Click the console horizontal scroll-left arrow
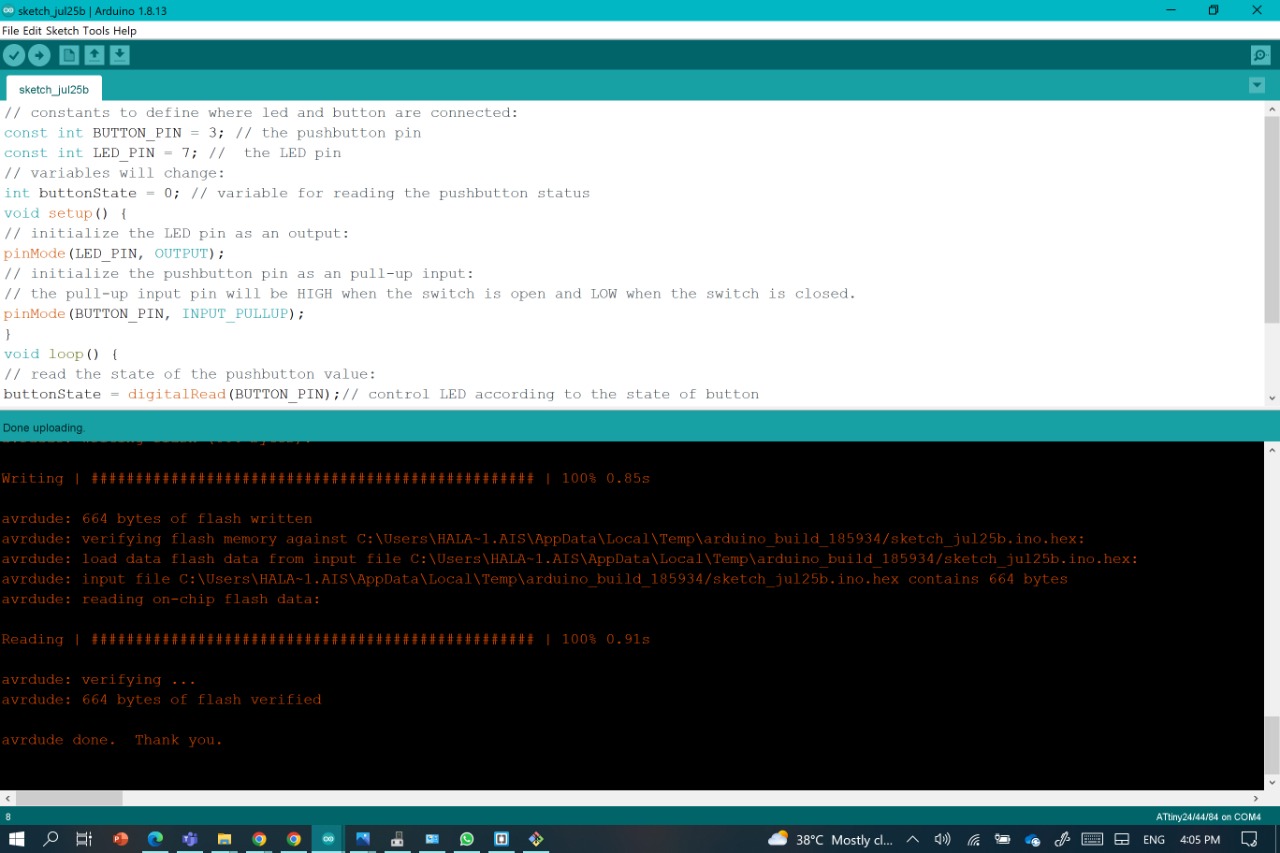 pyautogui.click(x=7, y=798)
